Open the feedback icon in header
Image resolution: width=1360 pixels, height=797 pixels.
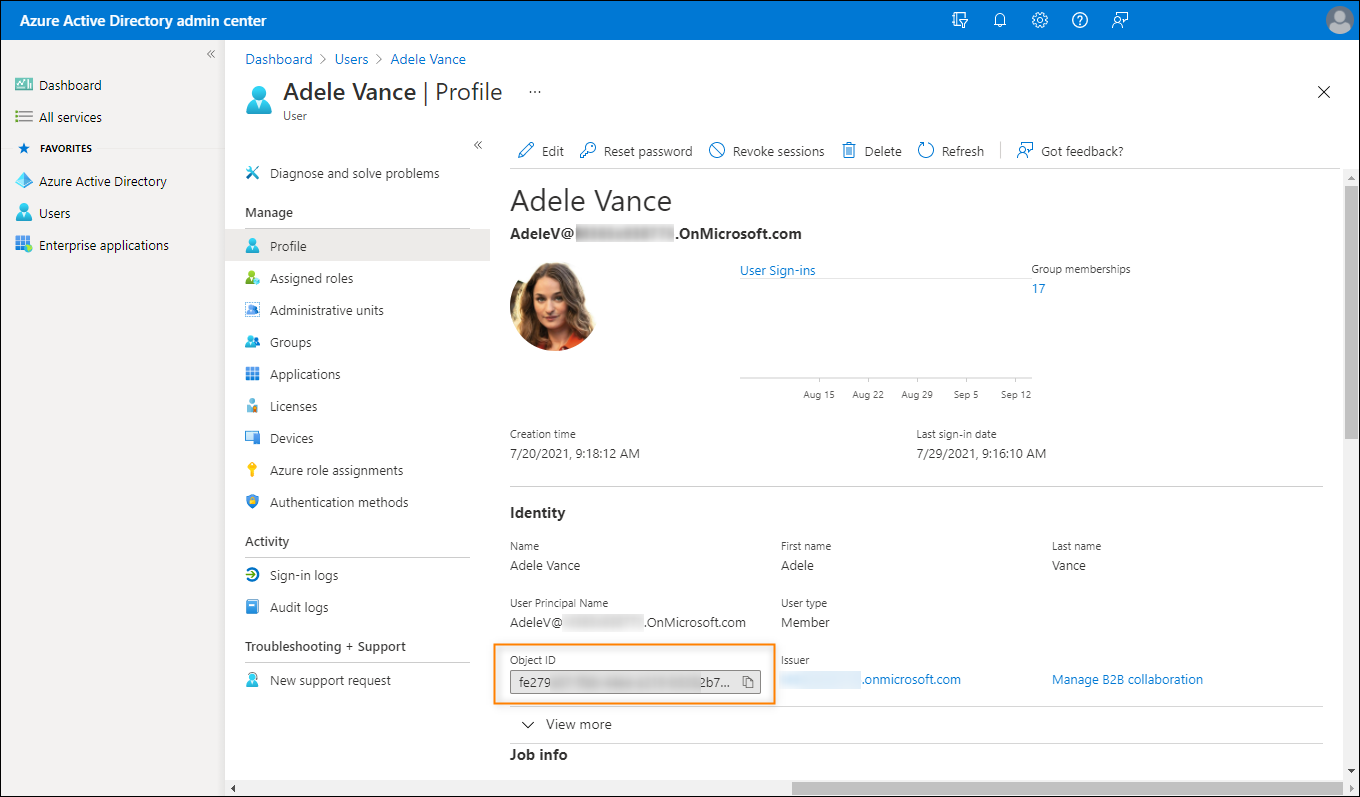(1120, 20)
